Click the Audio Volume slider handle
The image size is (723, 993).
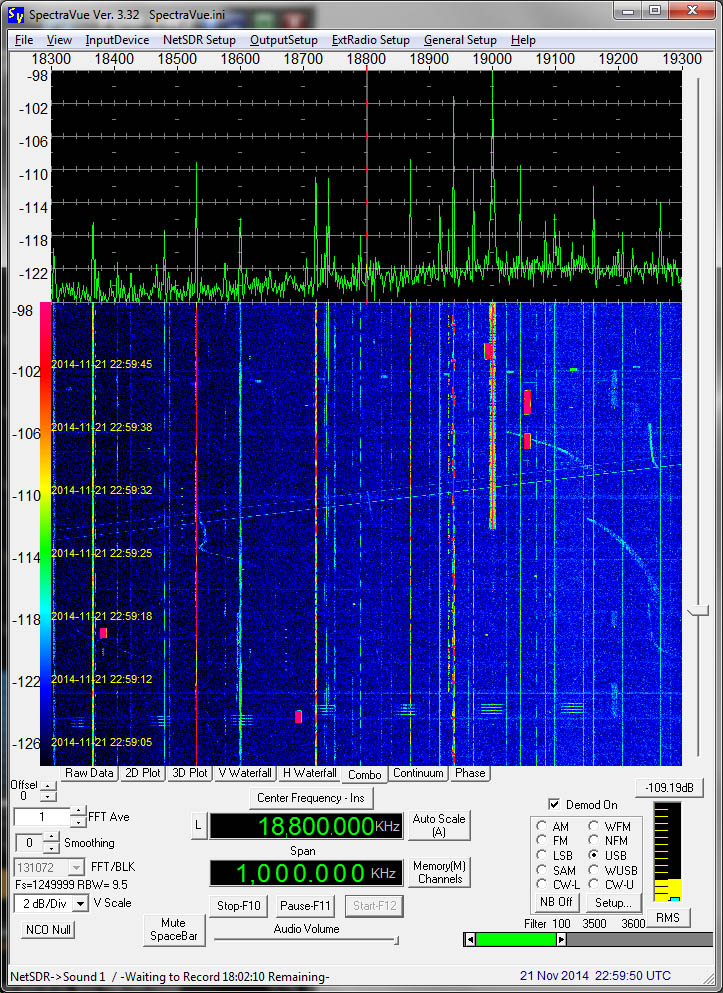click(x=396, y=940)
